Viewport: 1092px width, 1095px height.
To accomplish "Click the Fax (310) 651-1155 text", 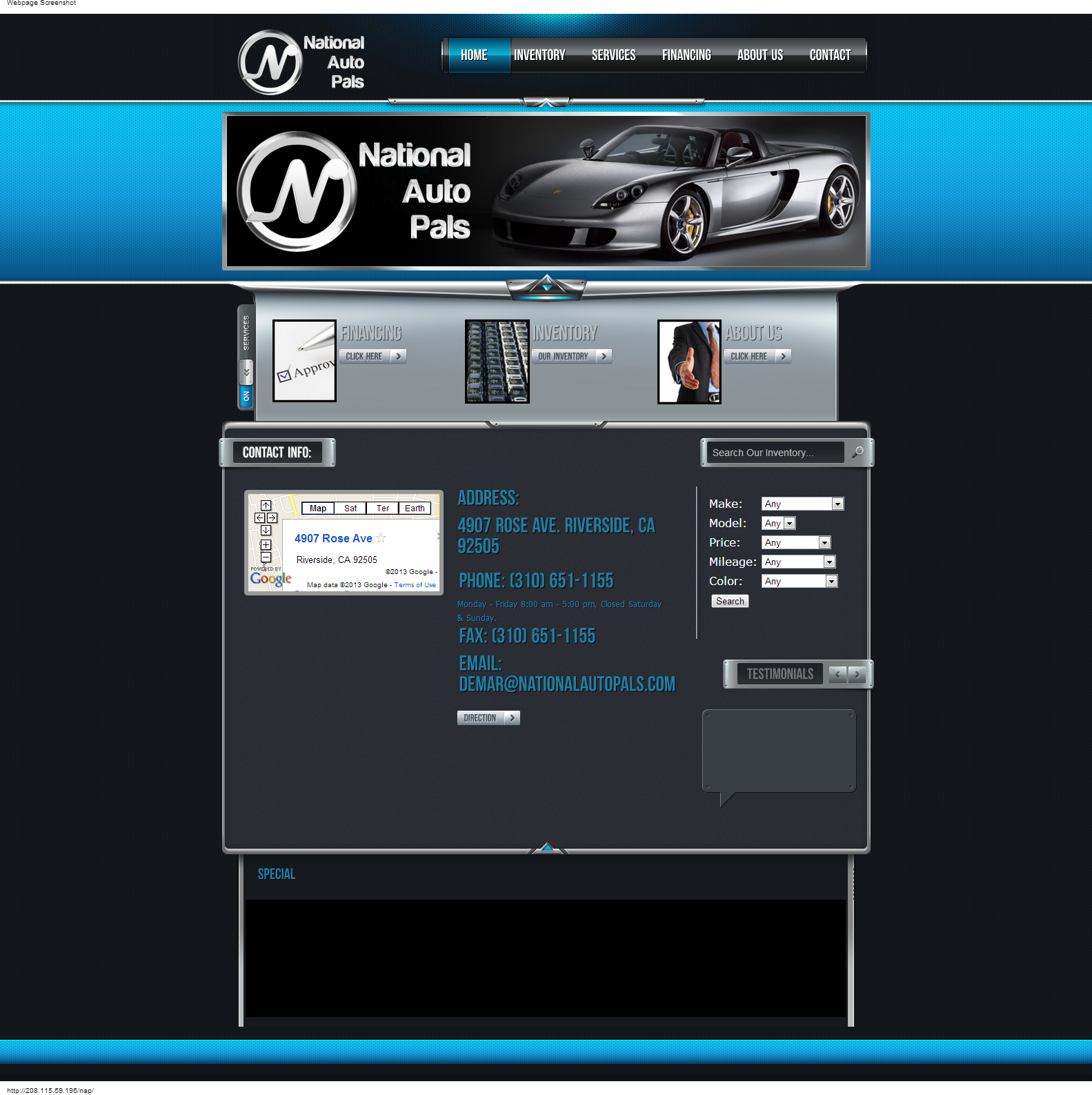I will click(527, 636).
